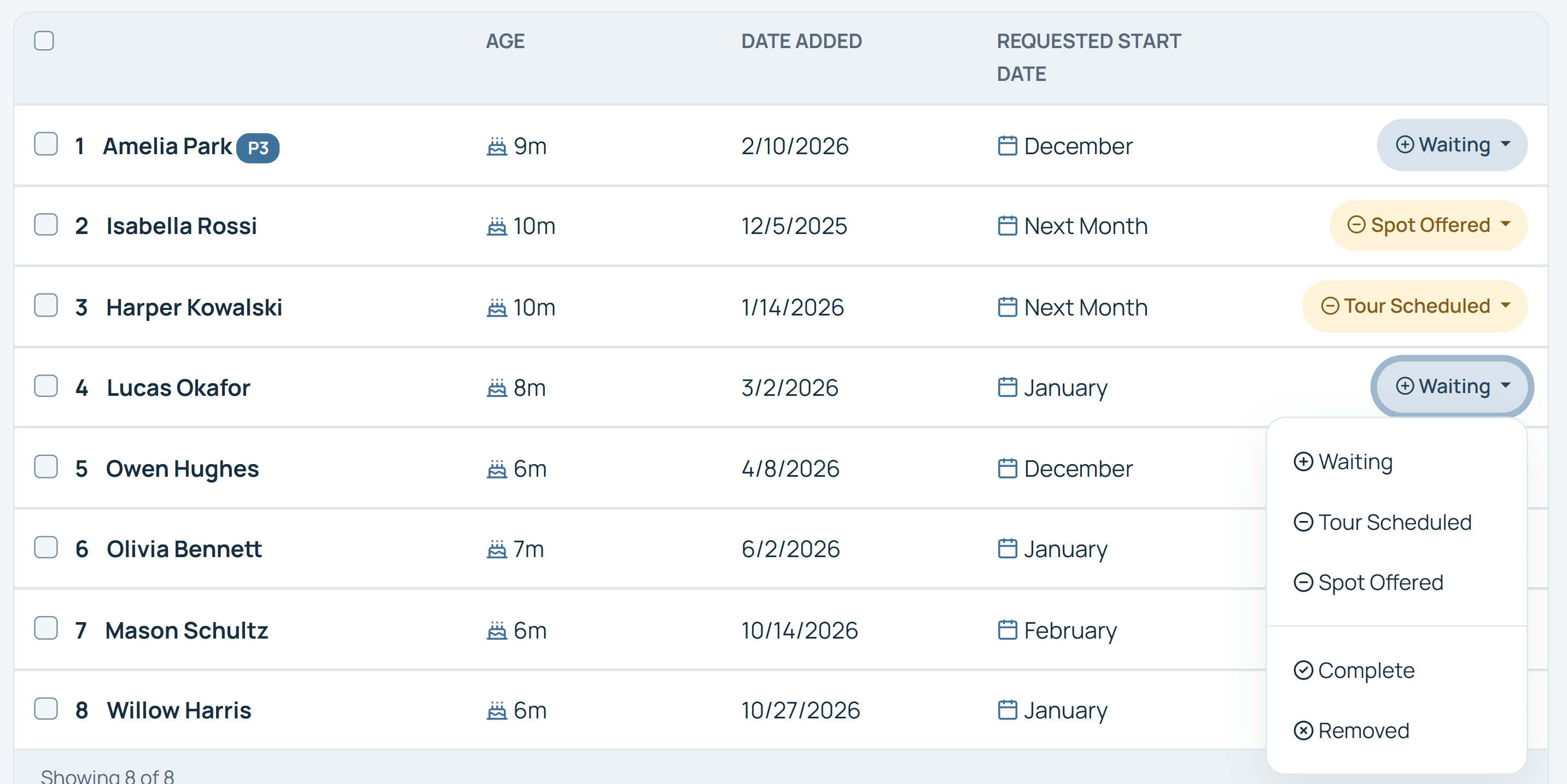Click the calendar icon in Lucas Okafor's row
Image resolution: width=1567 pixels, height=784 pixels.
coord(1007,388)
